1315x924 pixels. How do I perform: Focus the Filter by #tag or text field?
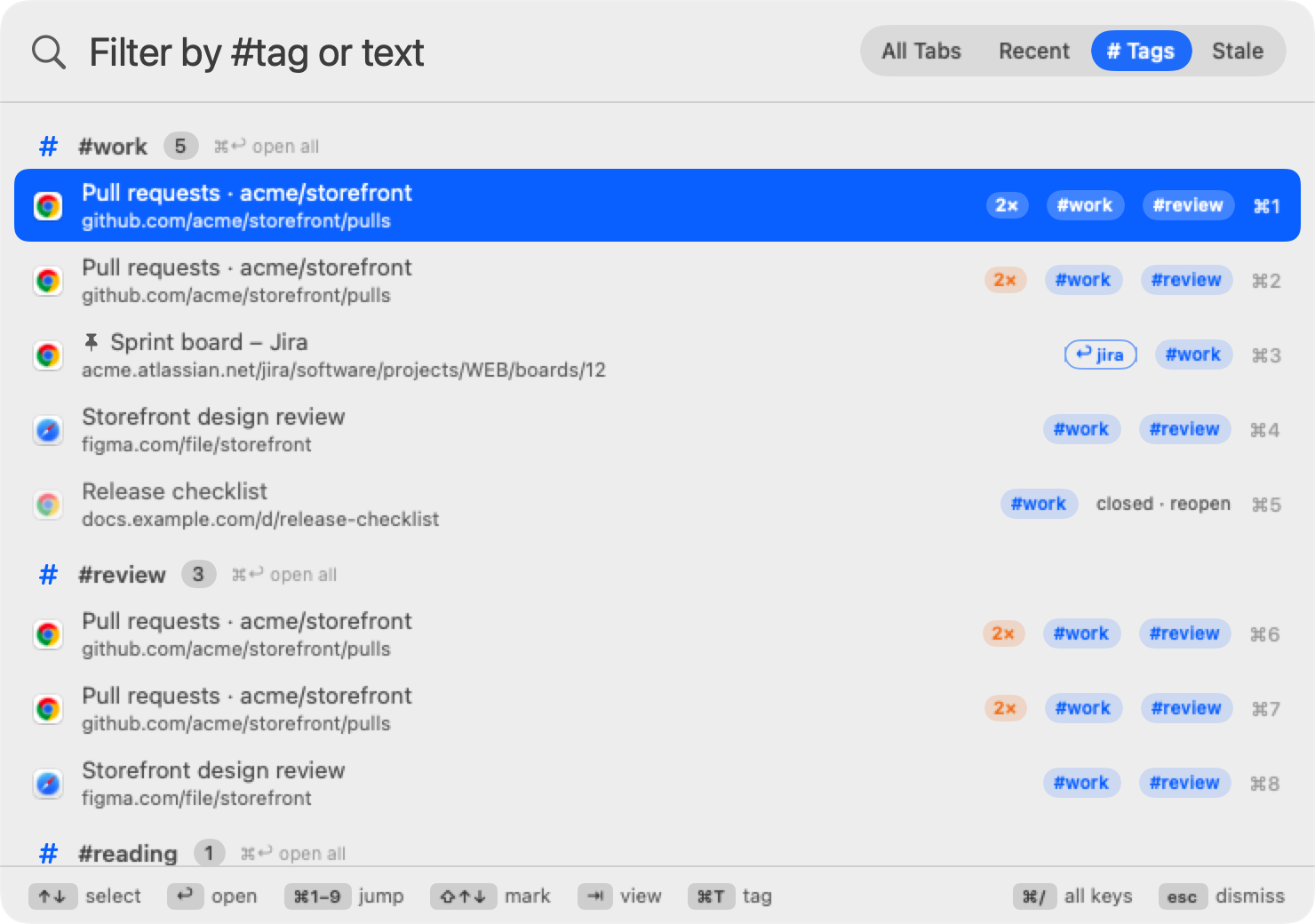[257, 52]
